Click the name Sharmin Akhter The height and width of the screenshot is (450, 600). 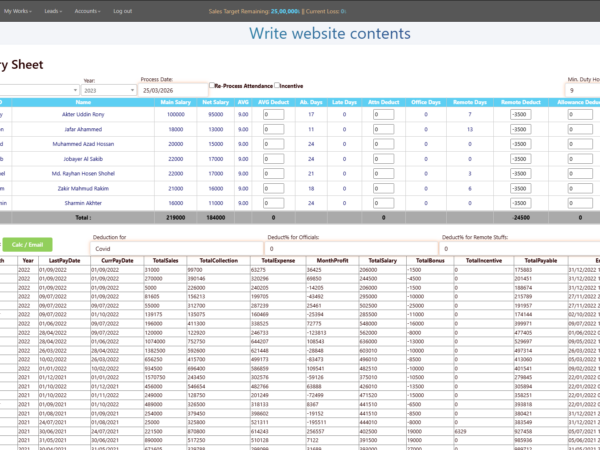83,203
